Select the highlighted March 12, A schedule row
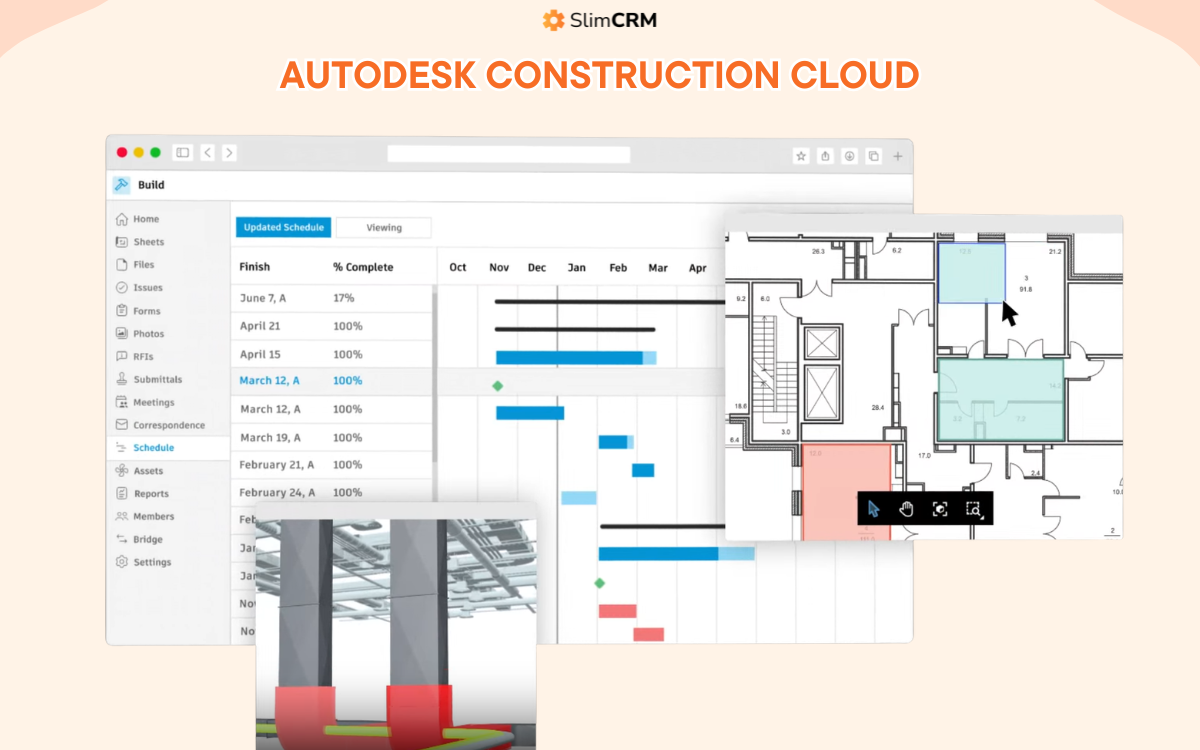Image resolution: width=1200 pixels, height=750 pixels. [x=335, y=381]
